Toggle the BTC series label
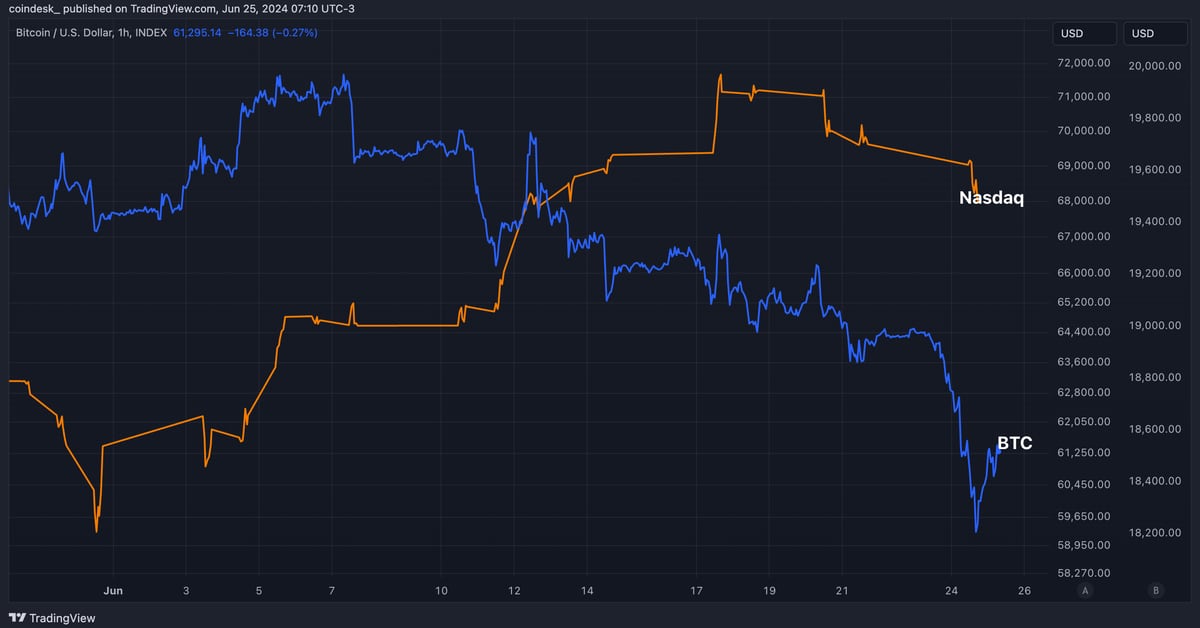 click(1014, 442)
